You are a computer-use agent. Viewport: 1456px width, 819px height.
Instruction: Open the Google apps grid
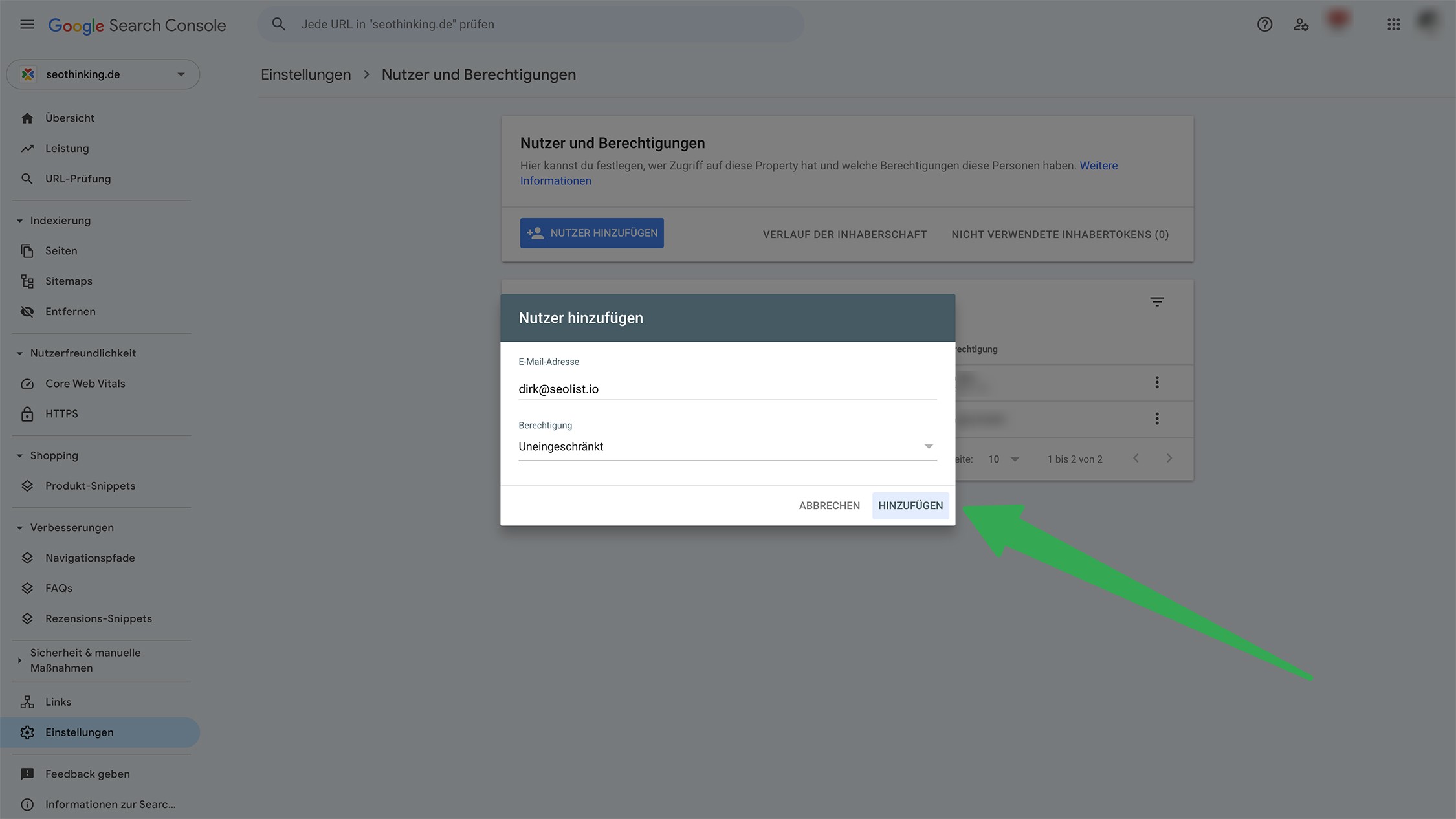click(1393, 25)
